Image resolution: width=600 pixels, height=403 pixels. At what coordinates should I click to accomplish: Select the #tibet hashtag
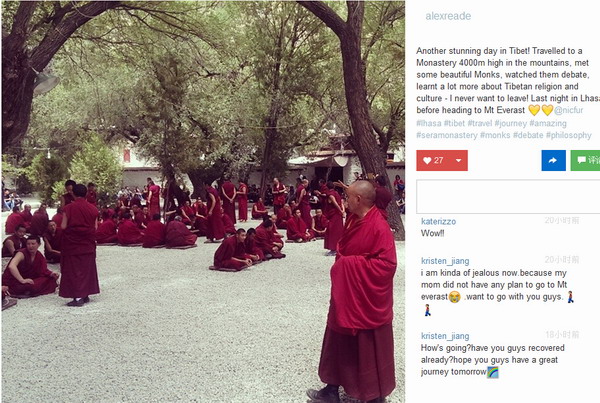click(x=454, y=123)
